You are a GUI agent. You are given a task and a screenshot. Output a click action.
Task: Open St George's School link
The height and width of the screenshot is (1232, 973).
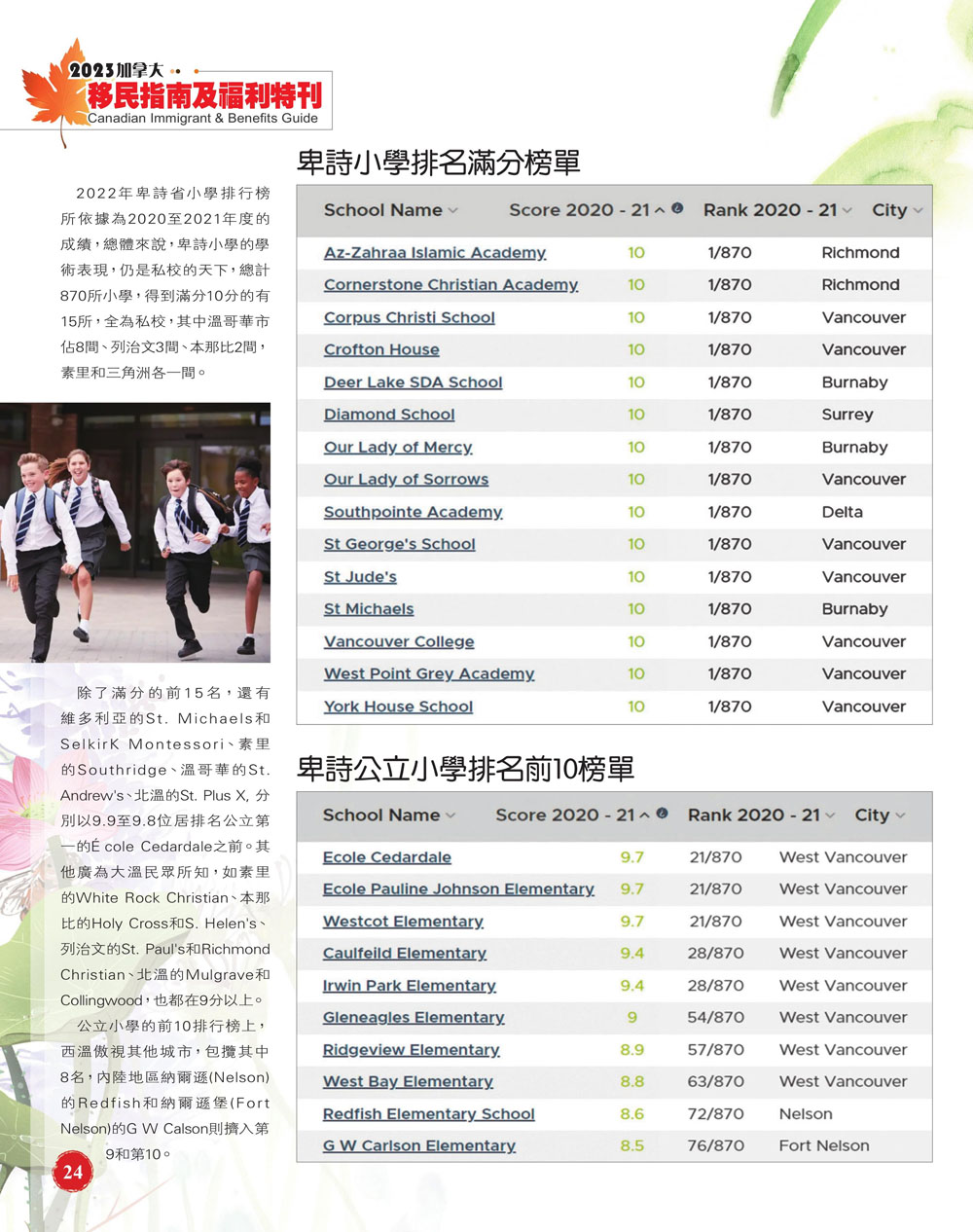click(x=400, y=544)
